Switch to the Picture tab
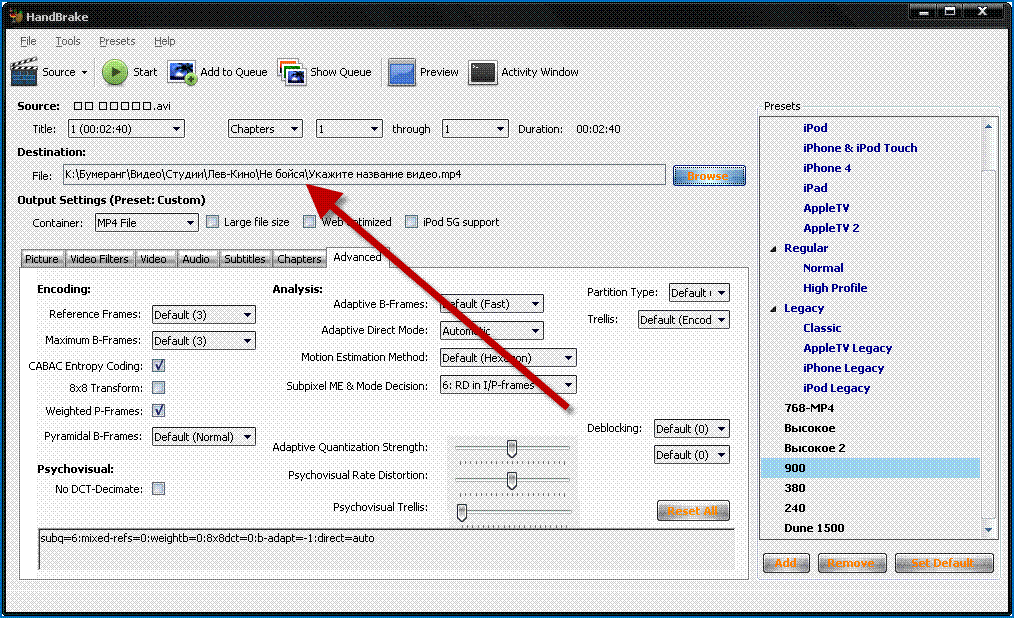 click(x=42, y=259)
